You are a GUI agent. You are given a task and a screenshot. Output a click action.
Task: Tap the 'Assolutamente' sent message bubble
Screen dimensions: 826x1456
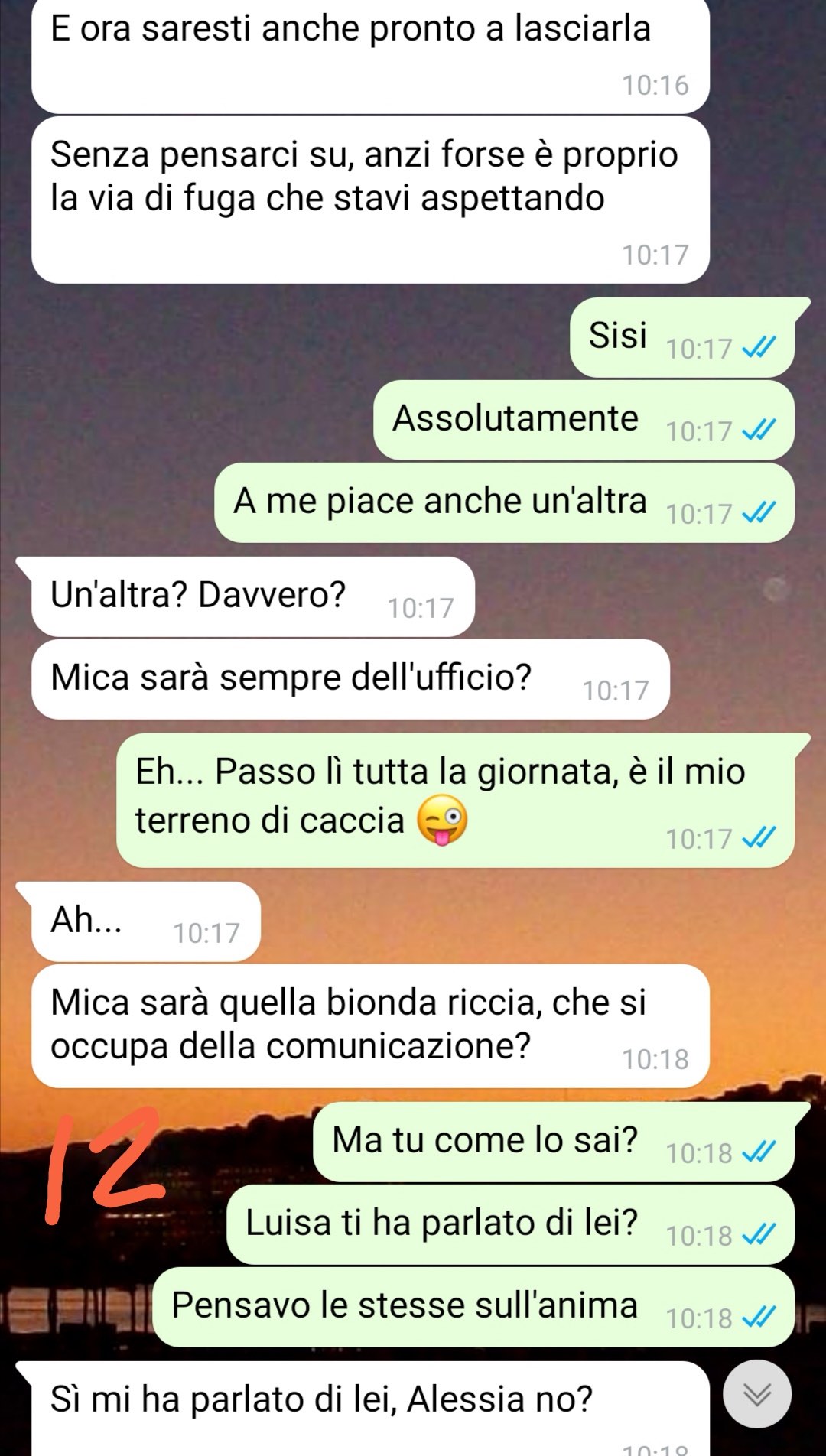coord(584,420)
